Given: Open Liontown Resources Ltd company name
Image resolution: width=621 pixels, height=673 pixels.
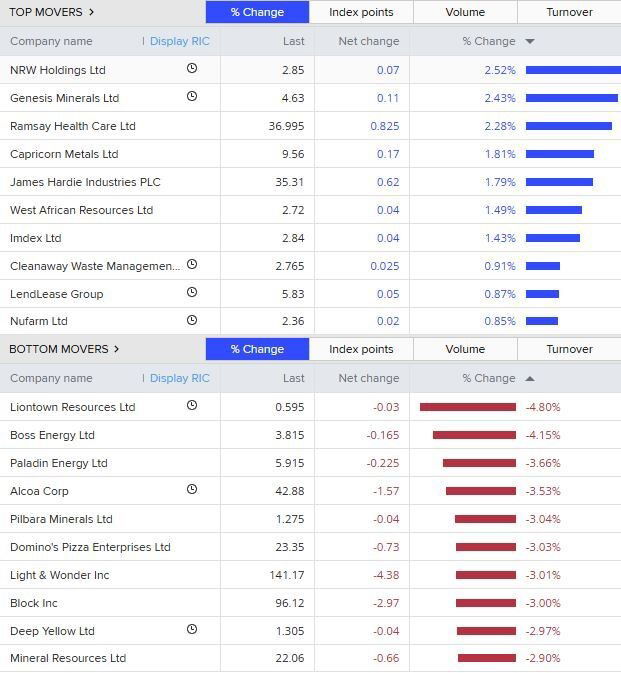Looking at the screenshot, I should click(x=73, y=407).
